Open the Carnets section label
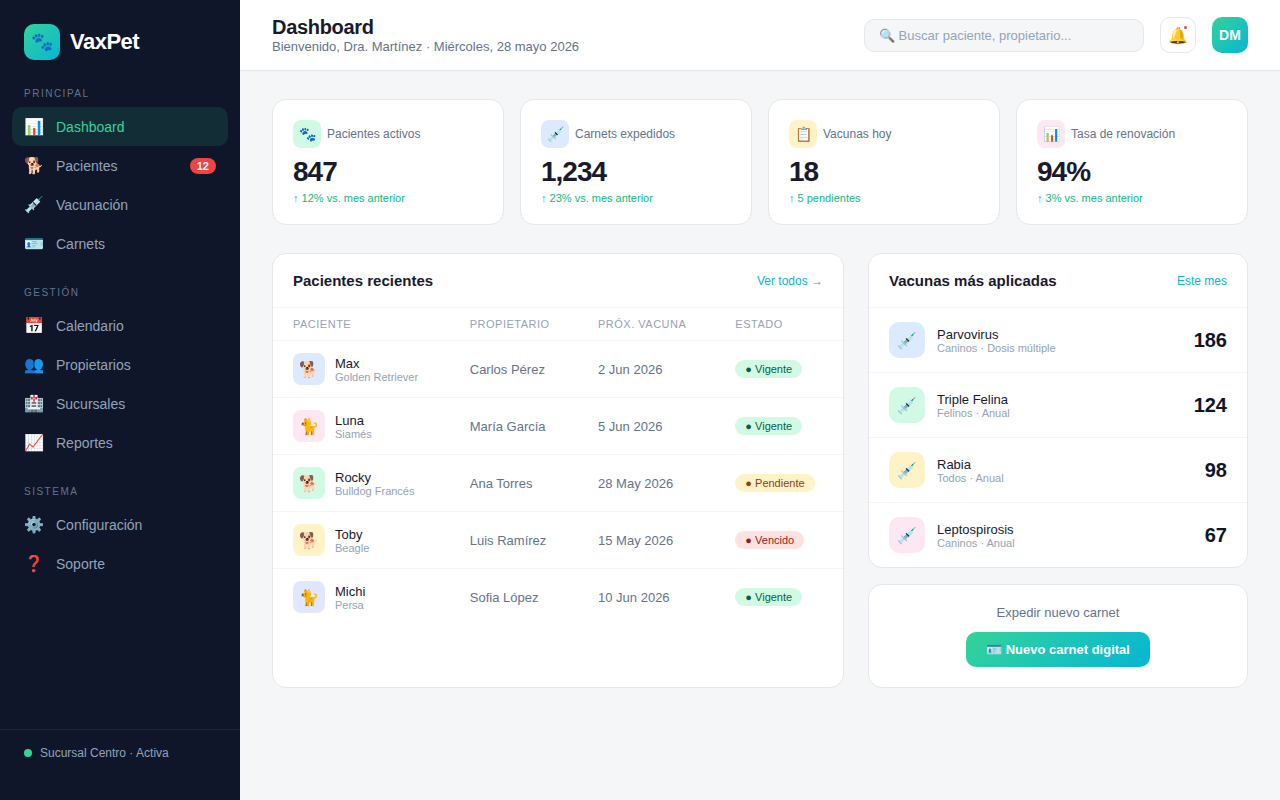This screenshot has width=1280, height=800. click(x=80, y=244)
